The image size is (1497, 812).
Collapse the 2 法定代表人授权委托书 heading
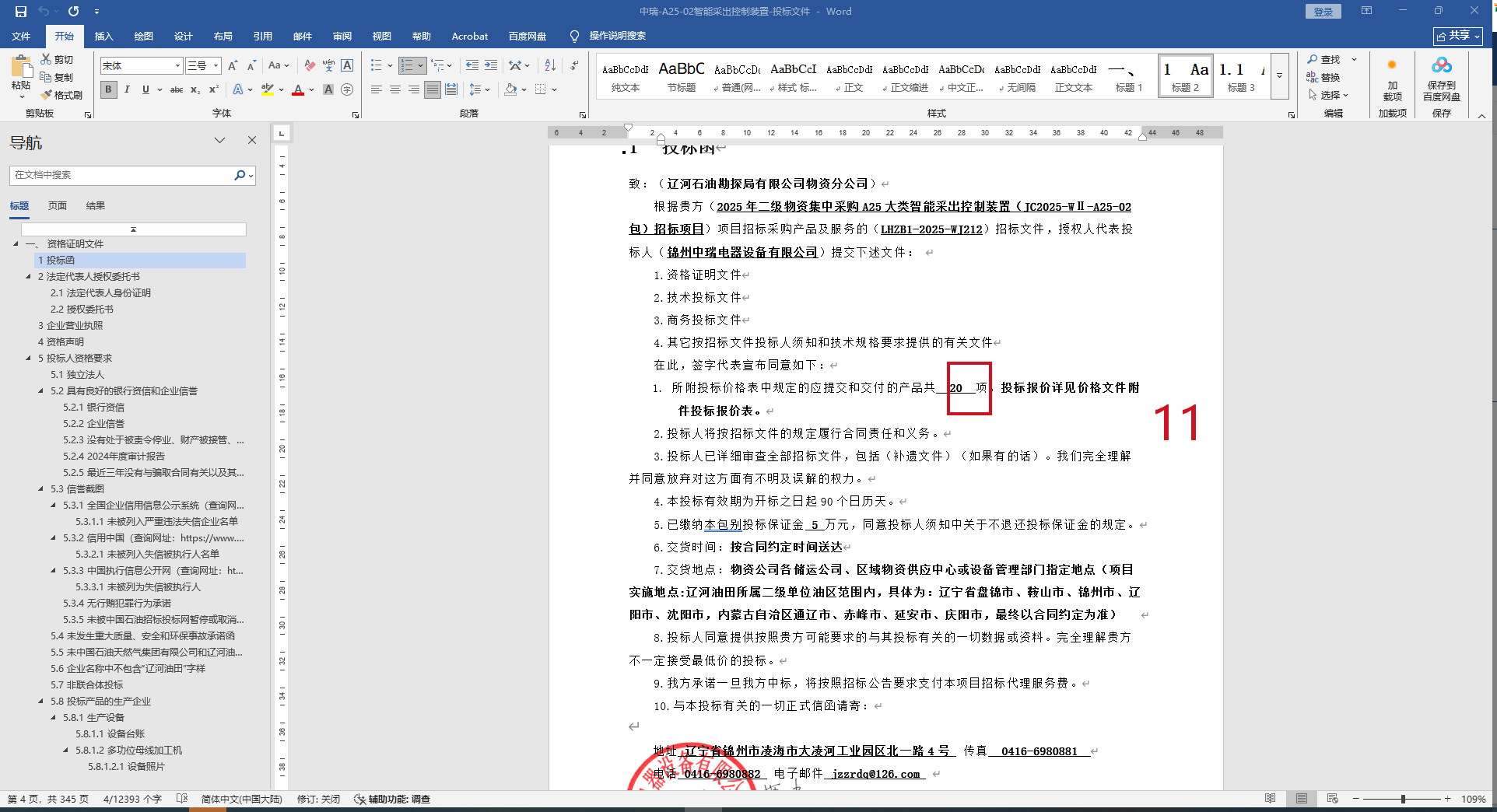click(29, 277)
